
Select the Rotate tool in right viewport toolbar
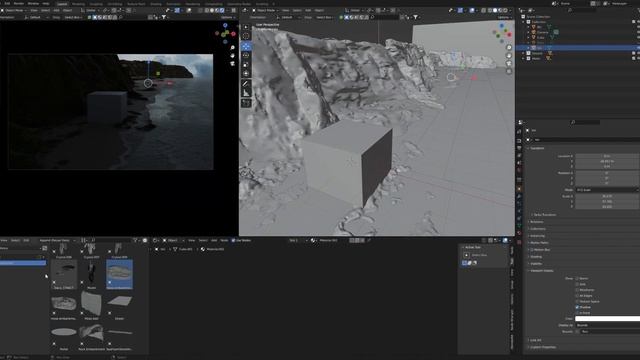click(246, 55)
